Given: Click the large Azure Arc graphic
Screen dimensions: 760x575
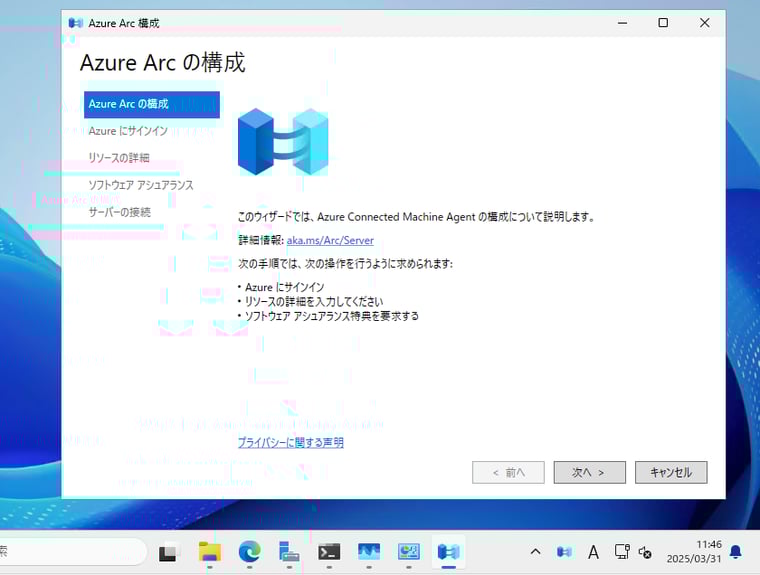Looking at the screenshot, I should (283, 142).
